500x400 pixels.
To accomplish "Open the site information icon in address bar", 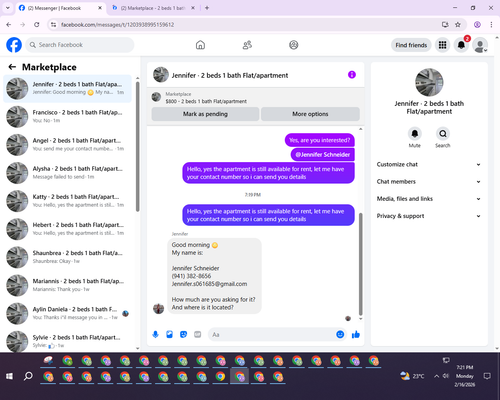I will click(53, 24).
